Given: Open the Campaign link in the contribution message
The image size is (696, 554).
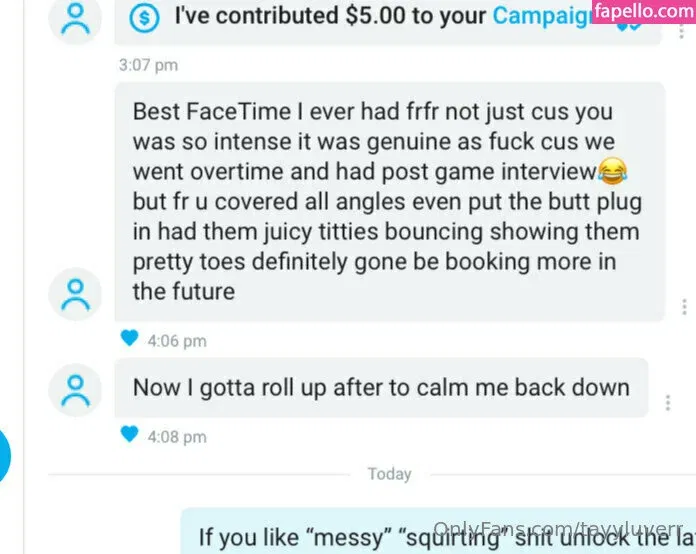Looking at the screenshot, I should (x=542, y=16).
